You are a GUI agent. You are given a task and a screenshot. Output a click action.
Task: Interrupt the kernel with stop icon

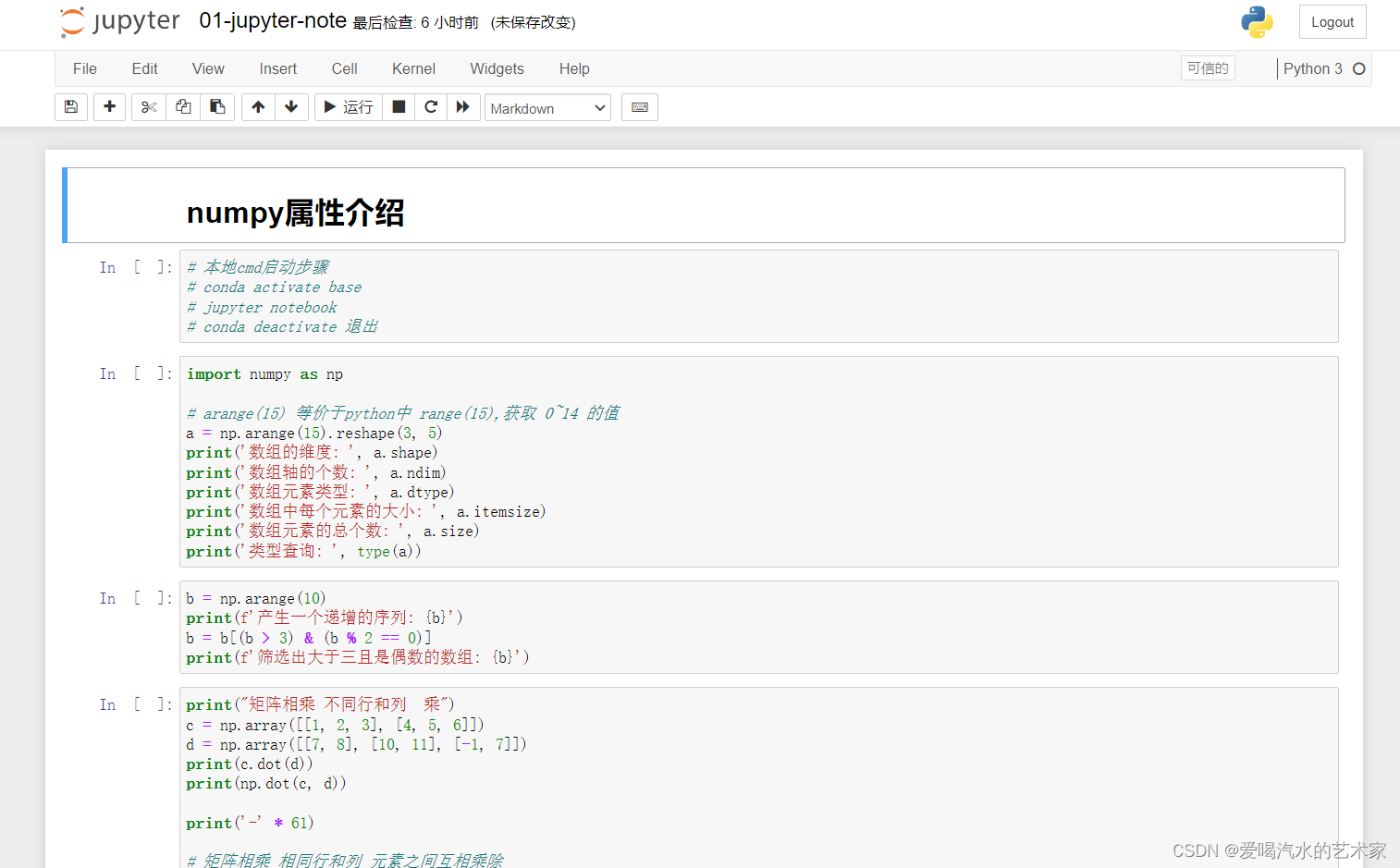tap(399, 107)
